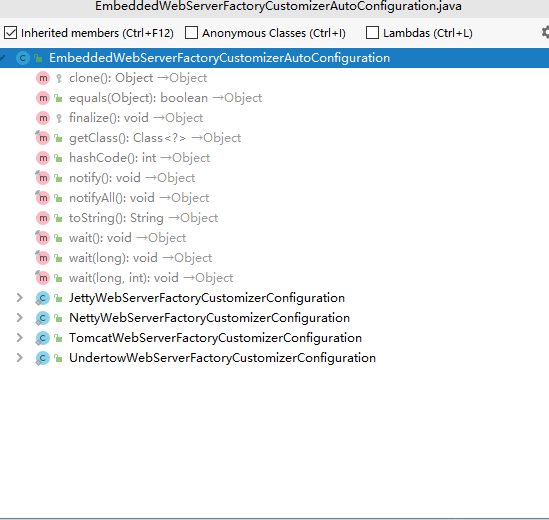Click the public lock icon beside toString()

pyautogui.click(x=58, y=219)
